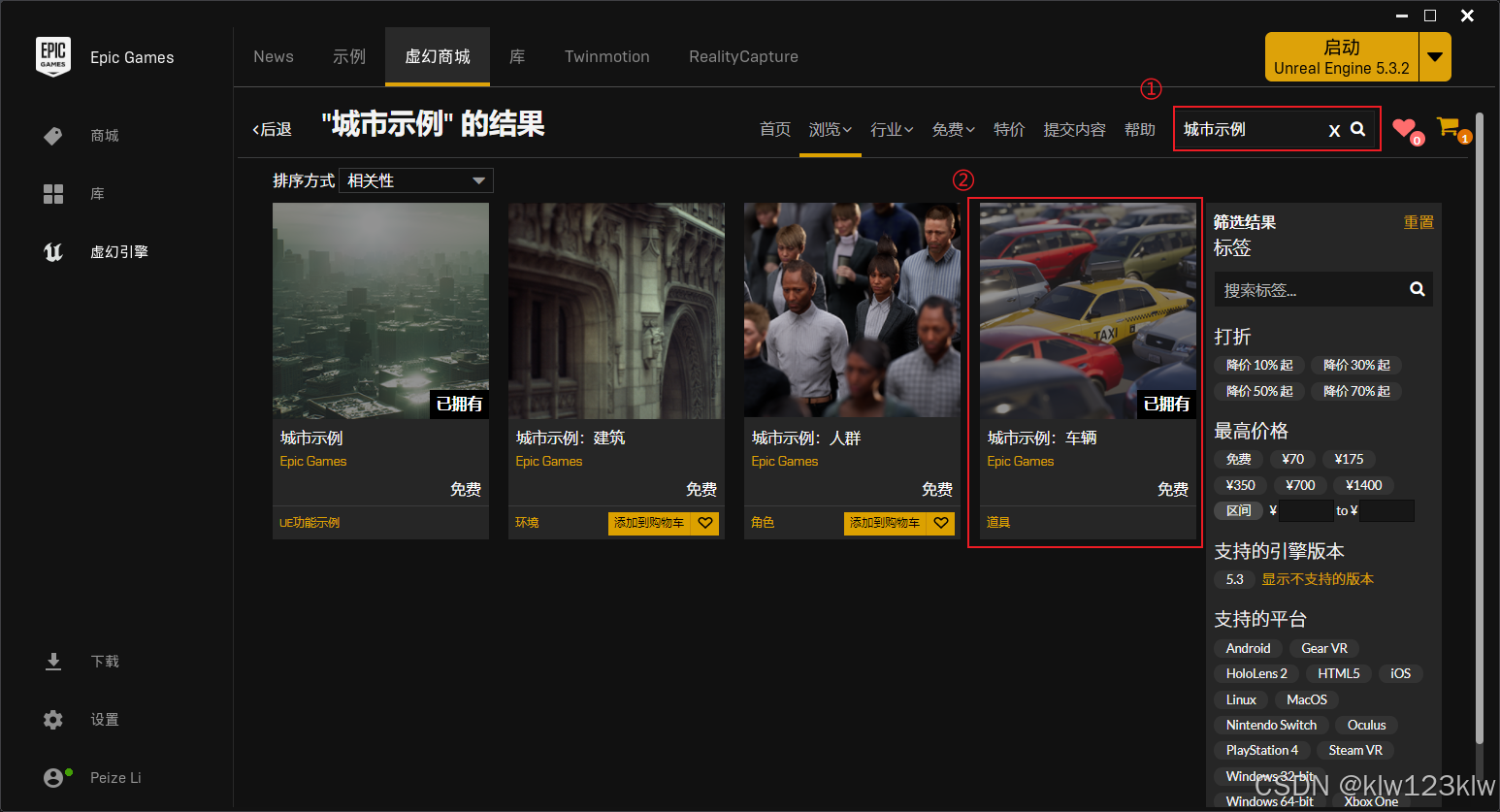1500x812 pixels.
Task: Open the 提交内容 nav item
Action: [x=1074, y=129]
